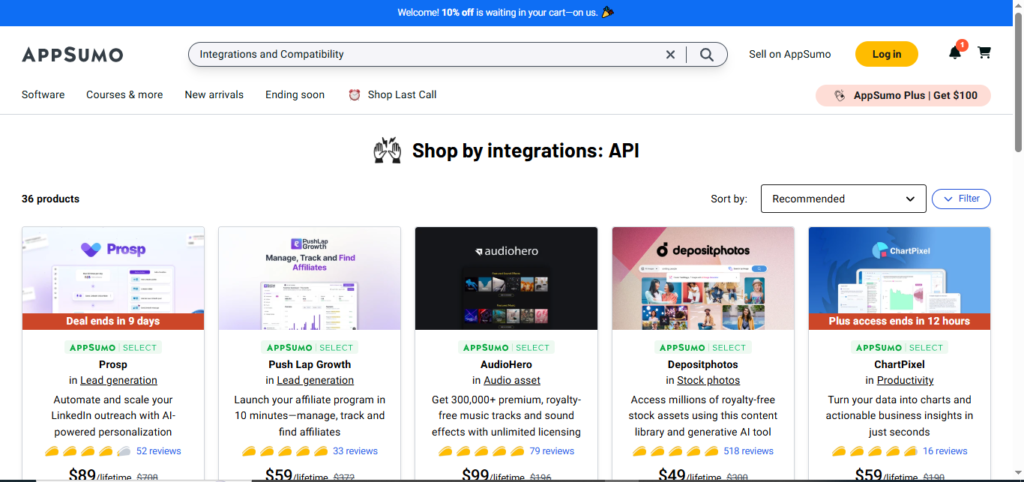Open Lead generation category under Push Lap Growth
1024x482 pixels.
[x=315, y=380]
